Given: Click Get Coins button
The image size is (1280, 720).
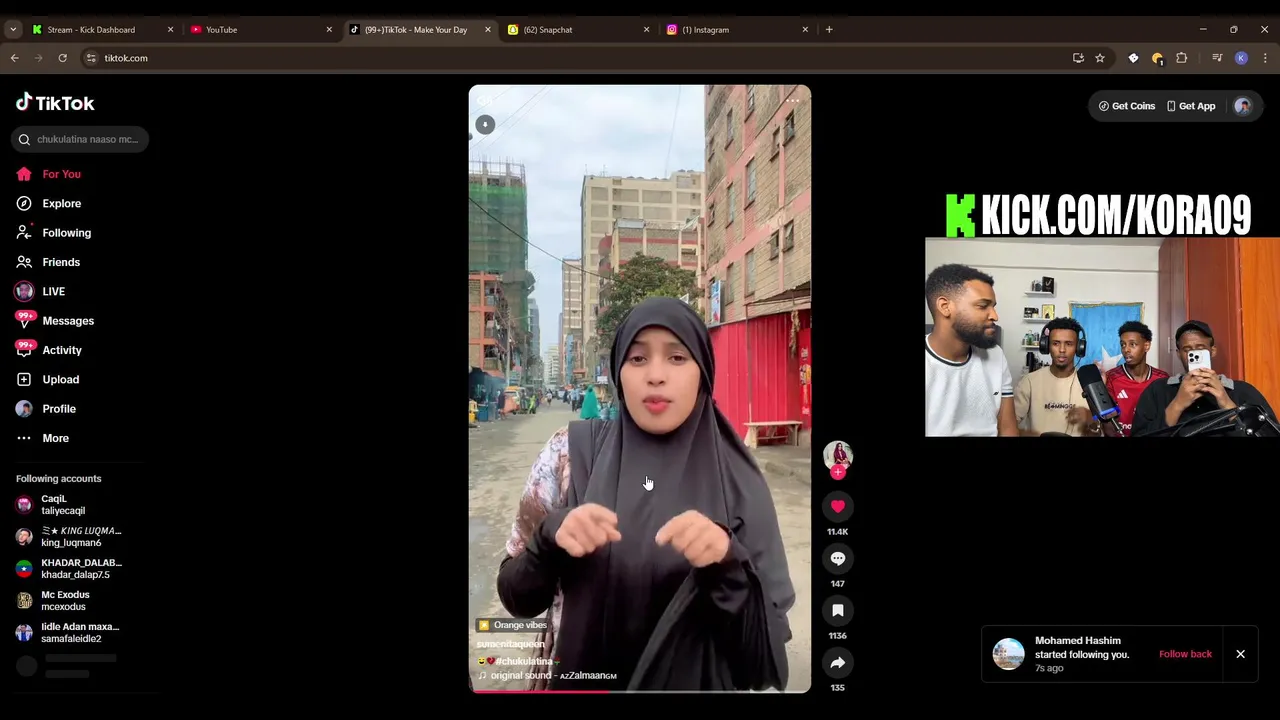Looking at the screenshot, I should tap(1127, 106).
